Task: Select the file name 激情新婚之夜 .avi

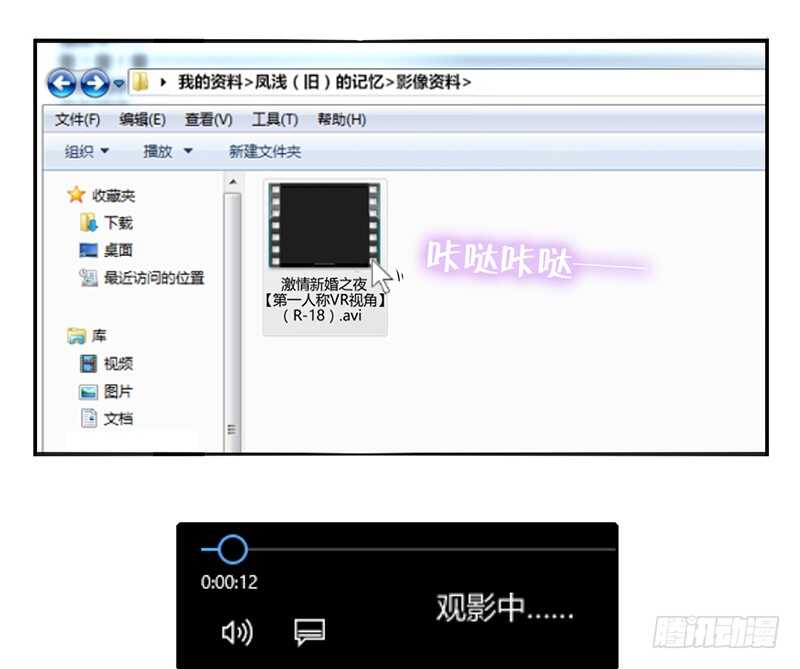Action: [x=324, y=300]
